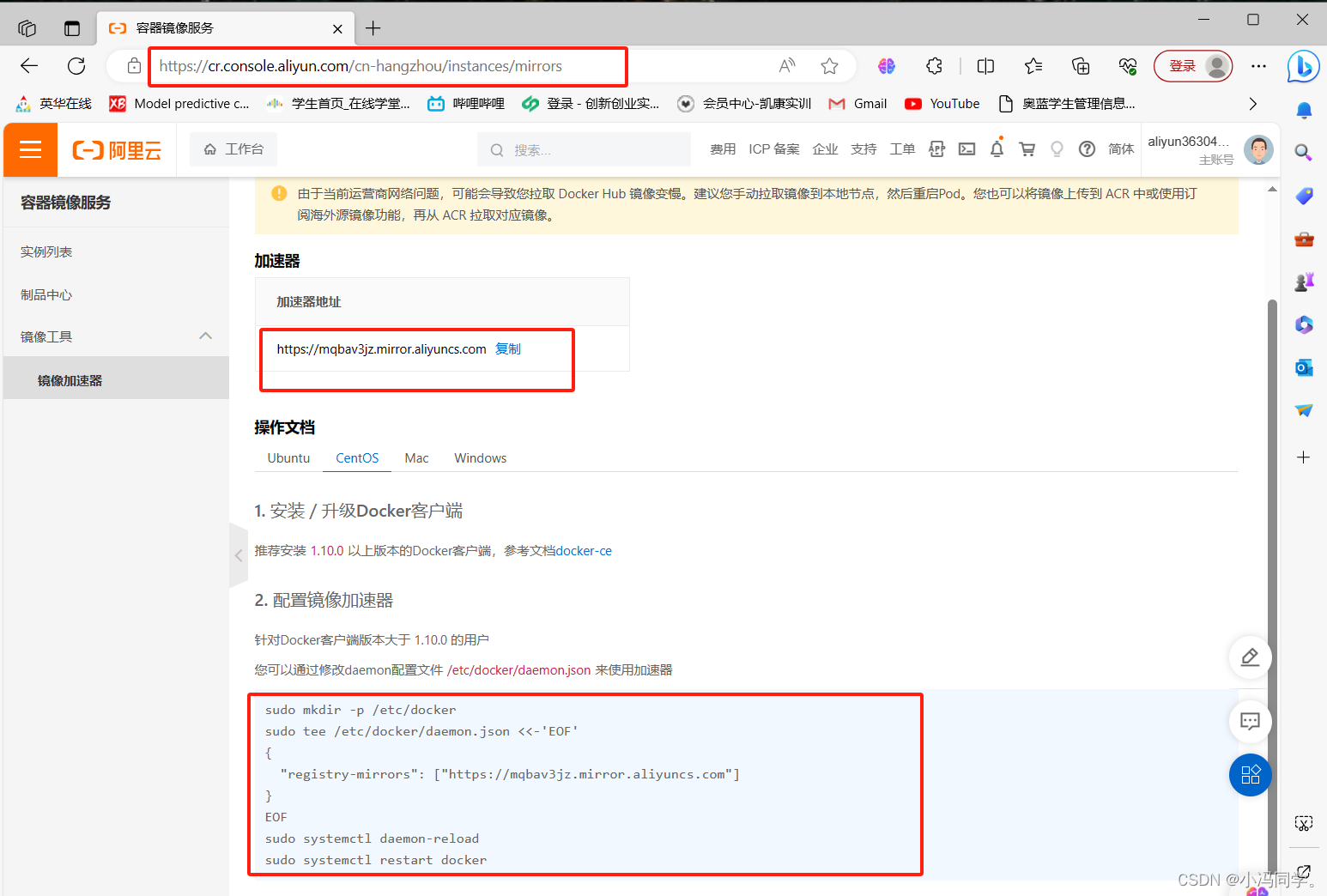Switch to the CentOS tab
The height and width of the screenshot is (896, 1327).
click(357, 458)
